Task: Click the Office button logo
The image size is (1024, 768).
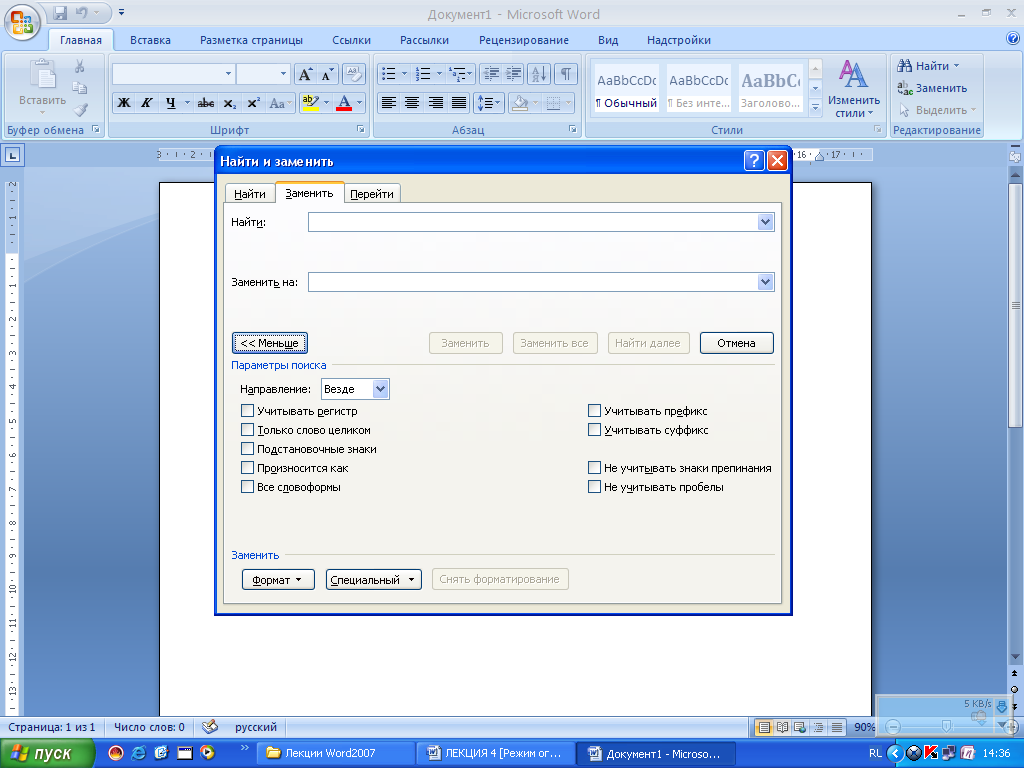Action: point(22,22)
